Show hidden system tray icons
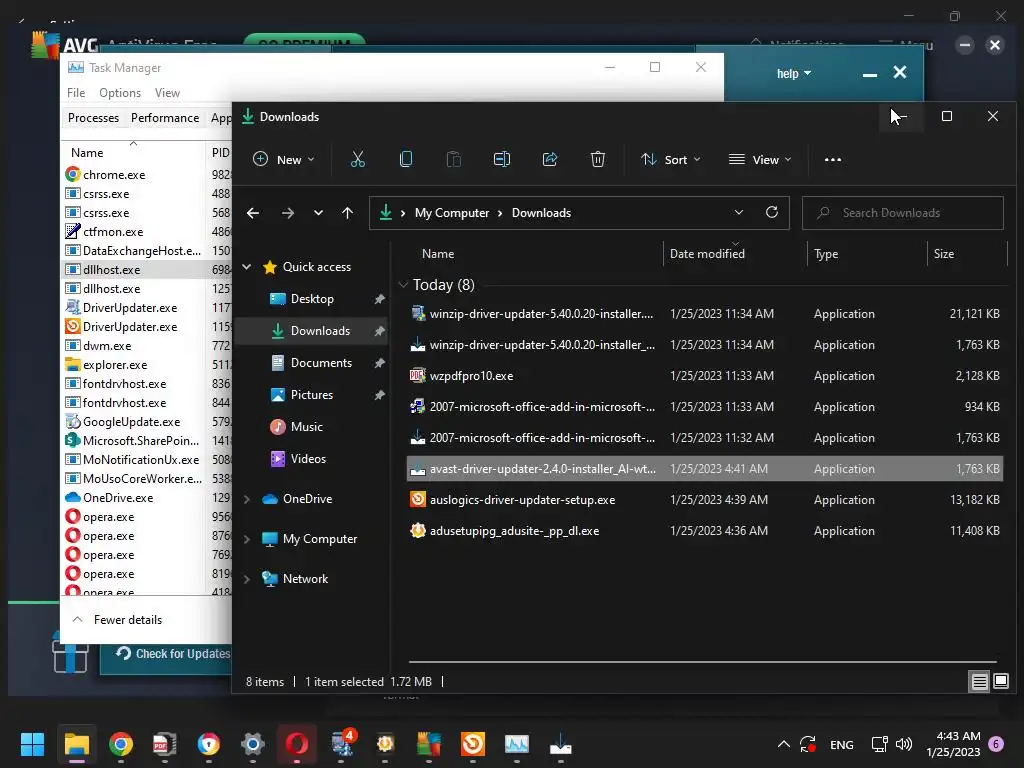 tap(784, 744)
